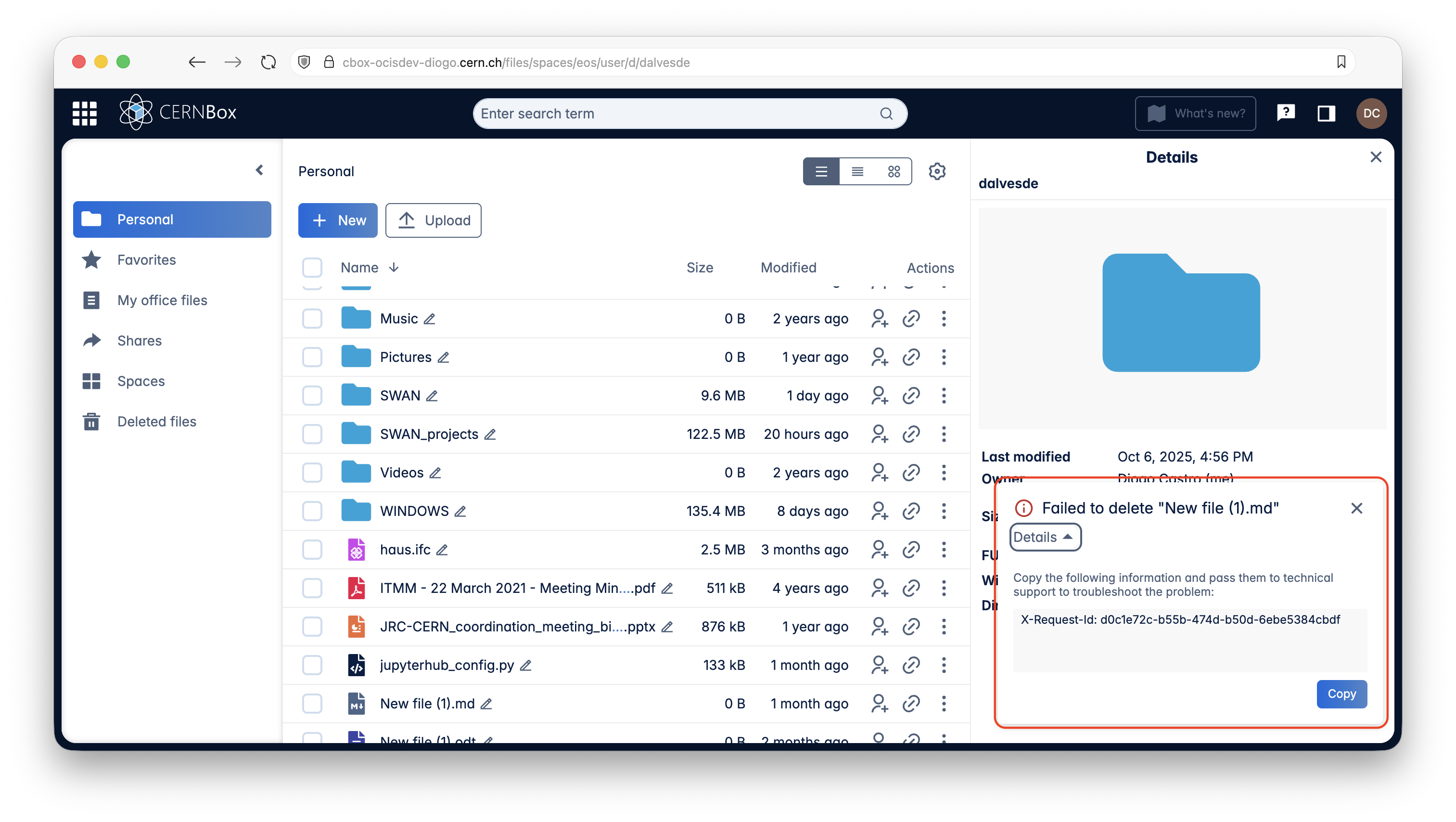
Task: Go to Deleted files in sidebar
Action: 156,422
